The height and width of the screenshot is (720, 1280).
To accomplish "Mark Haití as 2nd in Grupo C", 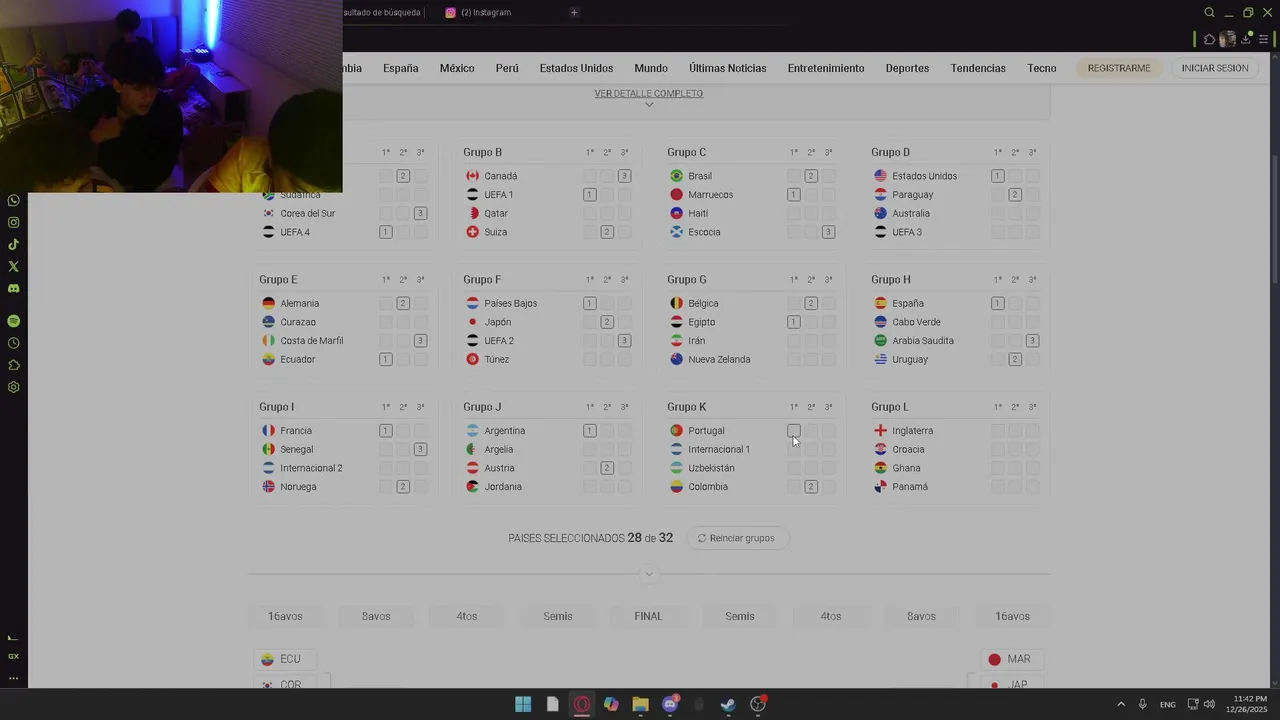I will click(811, 213).
